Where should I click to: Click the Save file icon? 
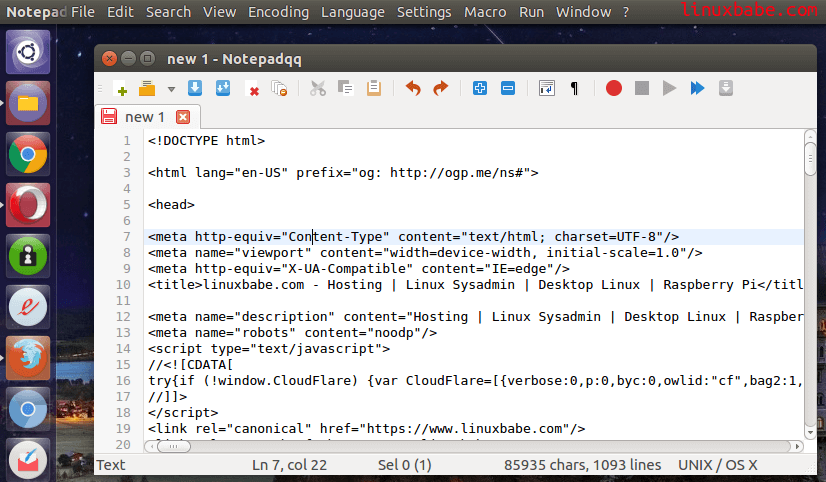[195, 89]
